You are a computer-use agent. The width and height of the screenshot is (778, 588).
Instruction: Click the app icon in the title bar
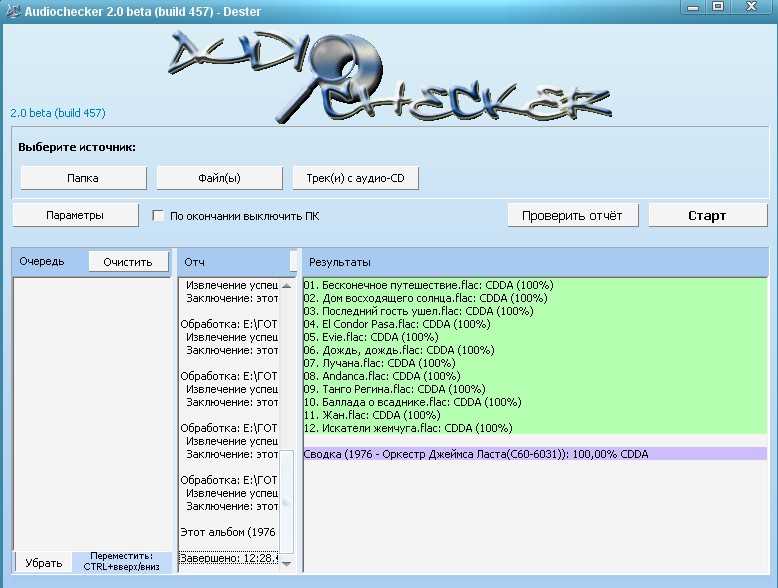12,7
